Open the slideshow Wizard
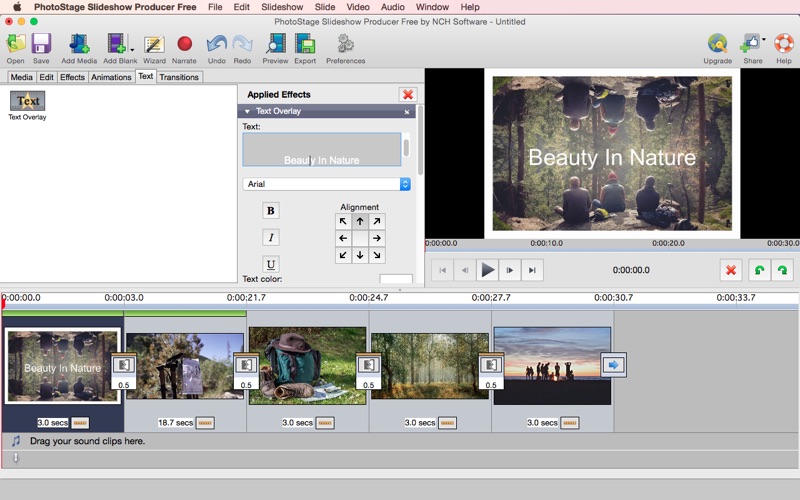 (x=154, y=44)
